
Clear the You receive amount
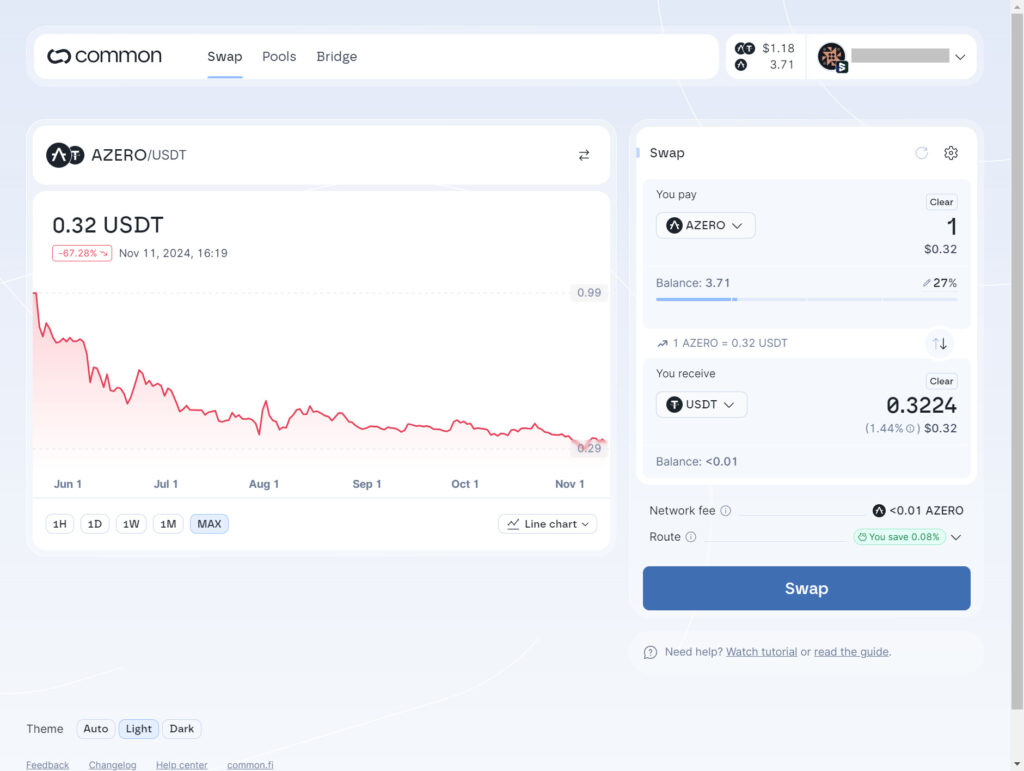pyautogui.click(x=941, y=381)
